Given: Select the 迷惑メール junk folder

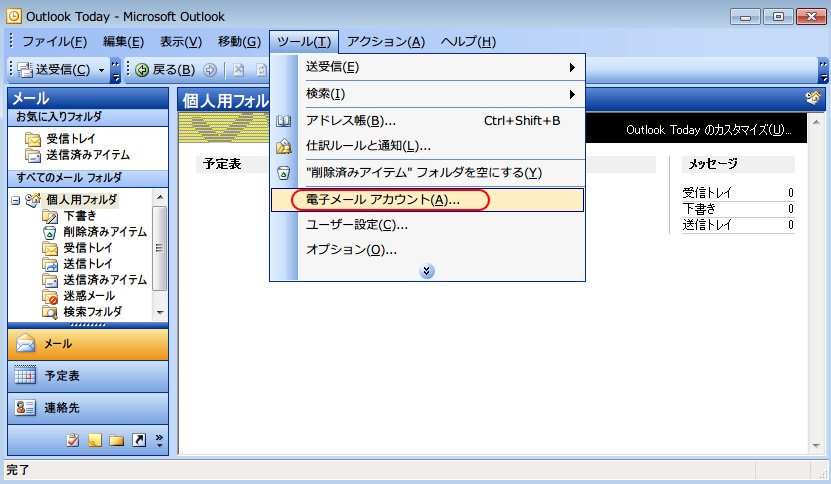Looking at the screenshot, I should [x=88, y=296].
